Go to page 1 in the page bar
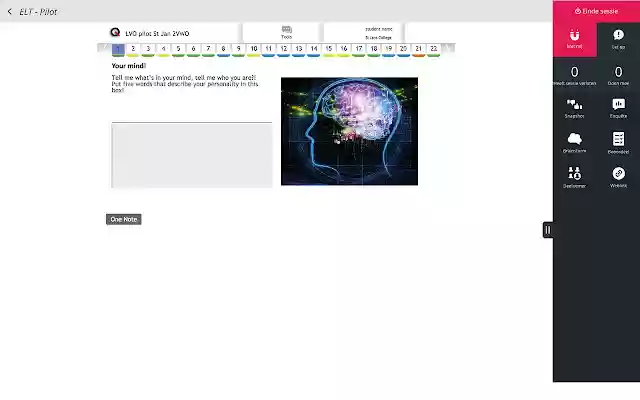This screenshot has width=640, height=400. click(x=118, y=49)
